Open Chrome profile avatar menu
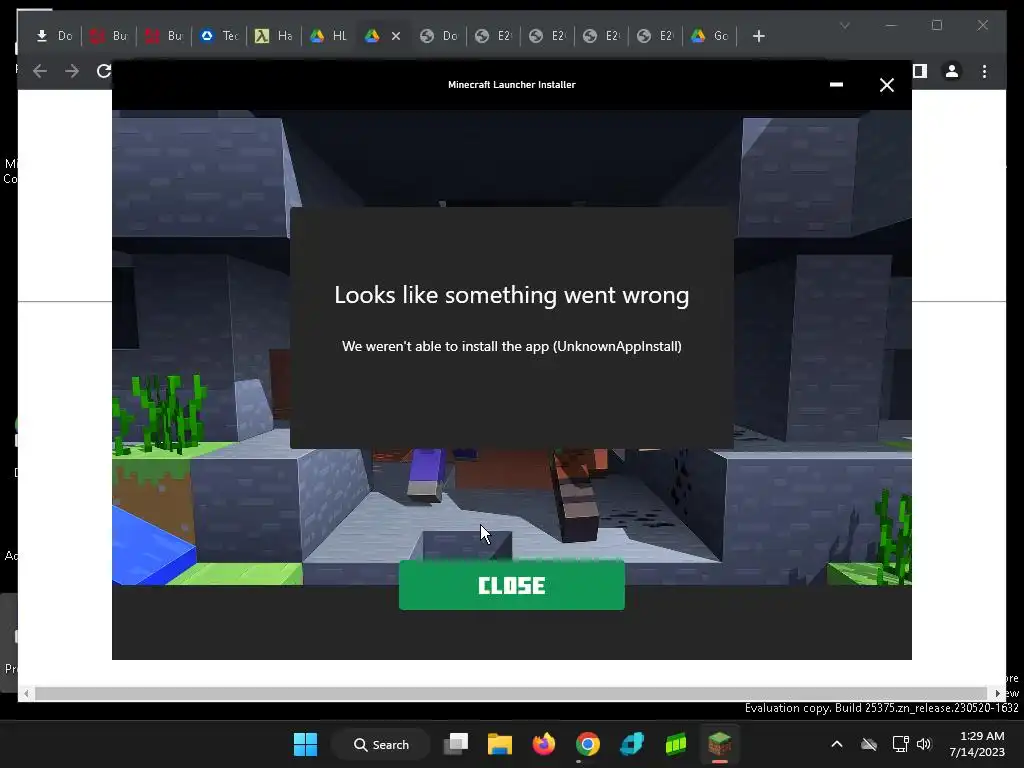Screen dimensions: 1024x768 pos(952,71)
